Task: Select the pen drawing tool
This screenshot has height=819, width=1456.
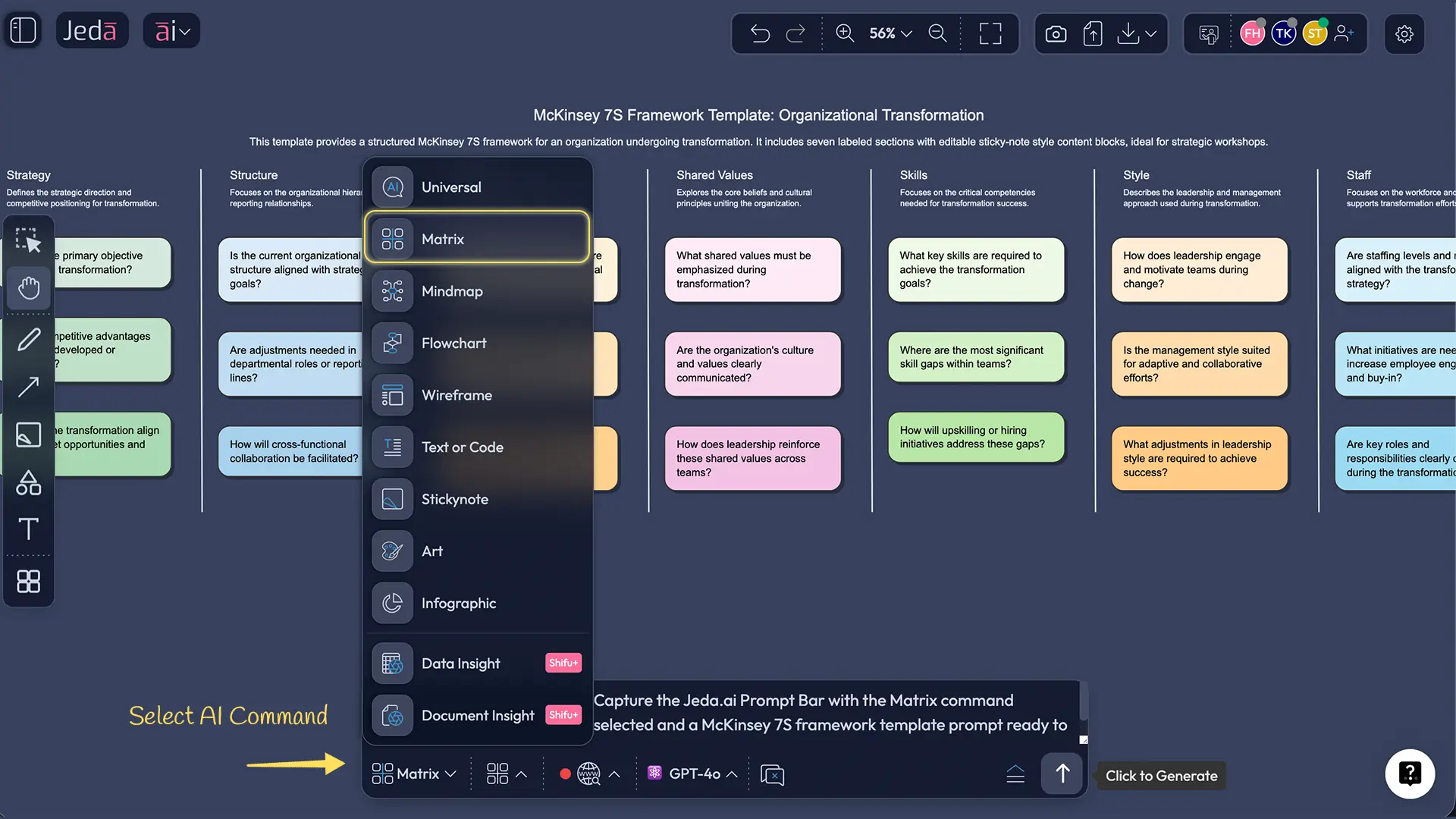Action: click(x=29, y=339)
